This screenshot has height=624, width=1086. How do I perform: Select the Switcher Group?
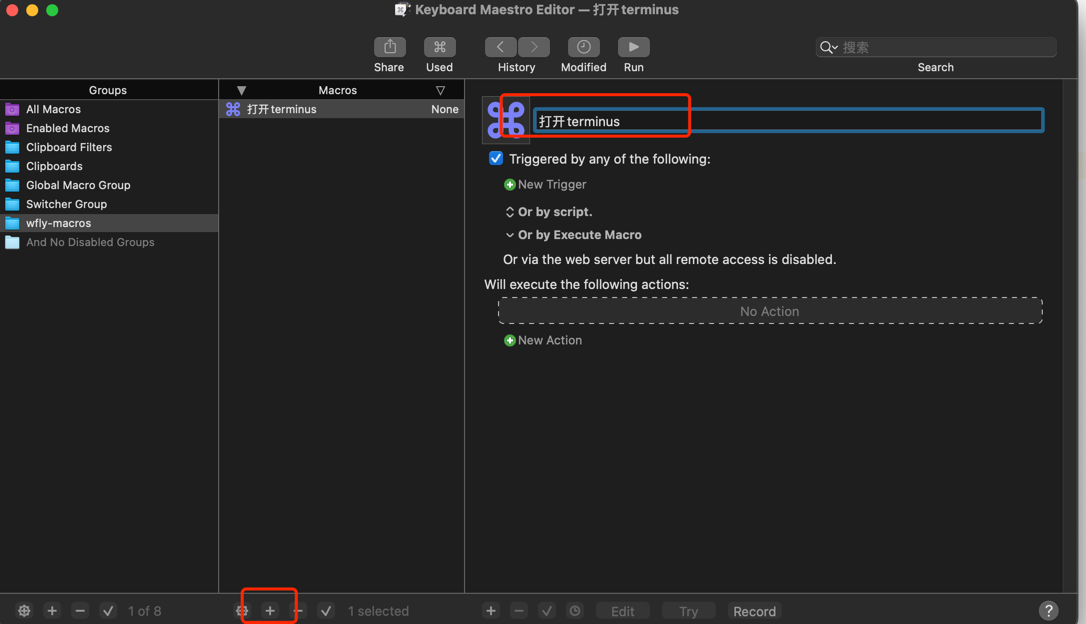(109, 204)
